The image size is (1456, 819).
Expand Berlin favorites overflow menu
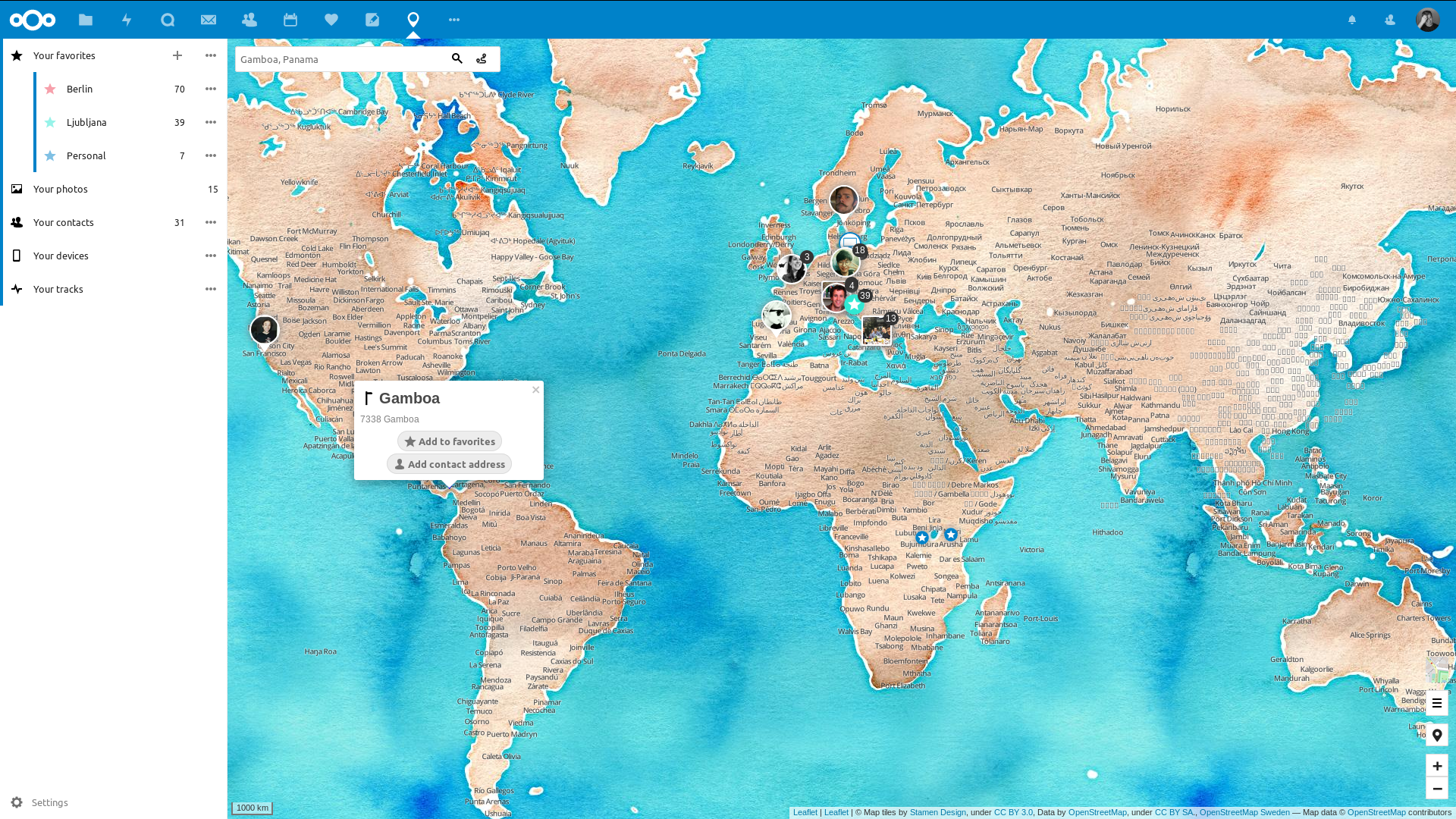click(x=211, y=89)
